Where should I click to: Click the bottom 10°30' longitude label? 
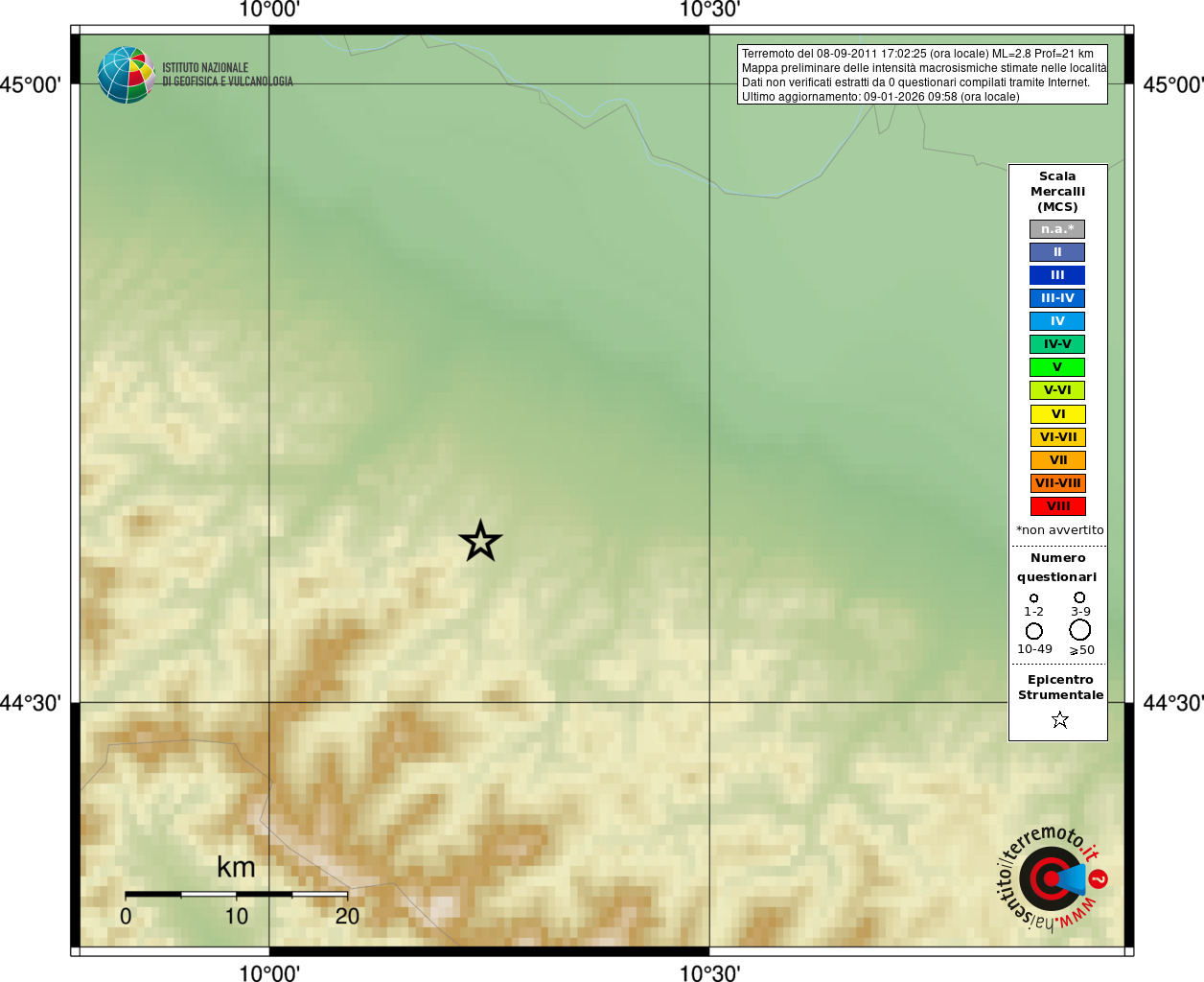pos(709,973)
